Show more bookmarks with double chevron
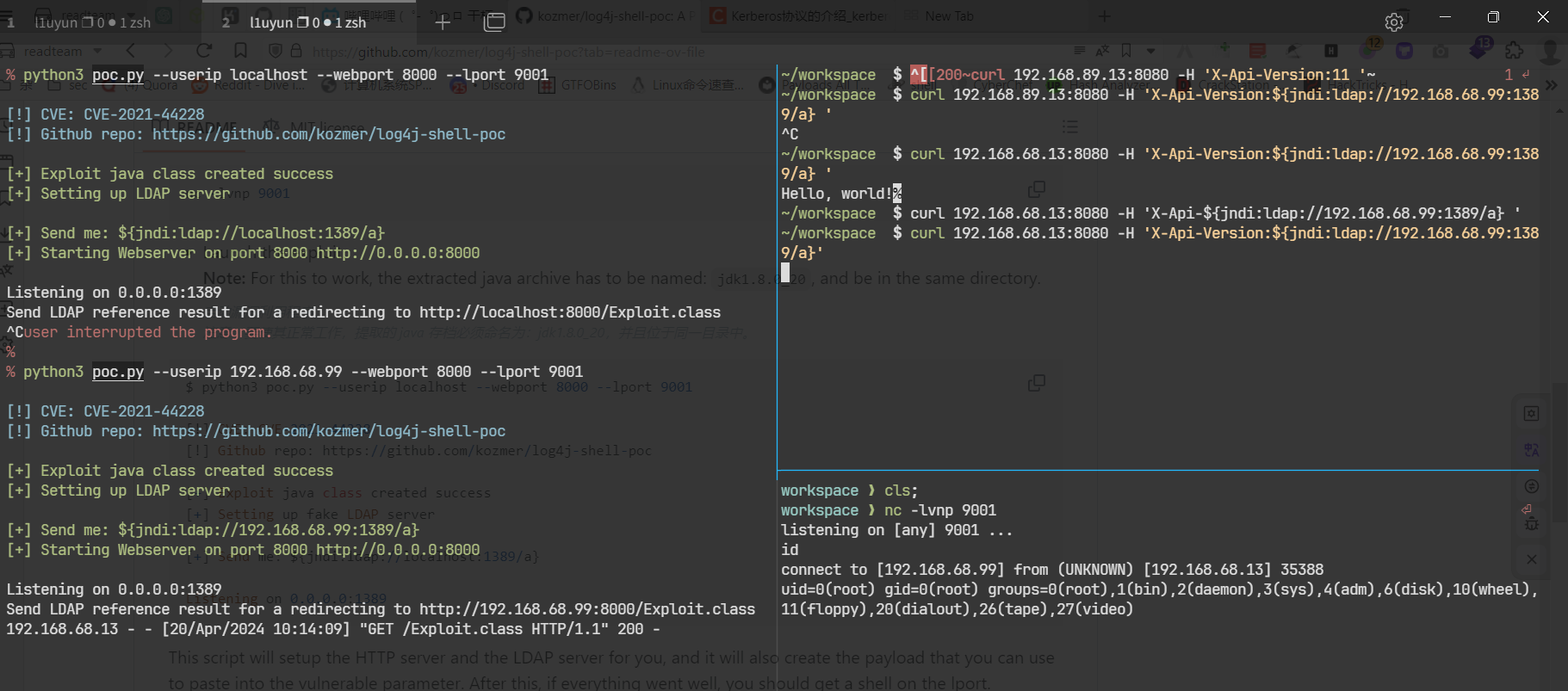Screen dimensions: 1568x691 (x=1552, y=85)
